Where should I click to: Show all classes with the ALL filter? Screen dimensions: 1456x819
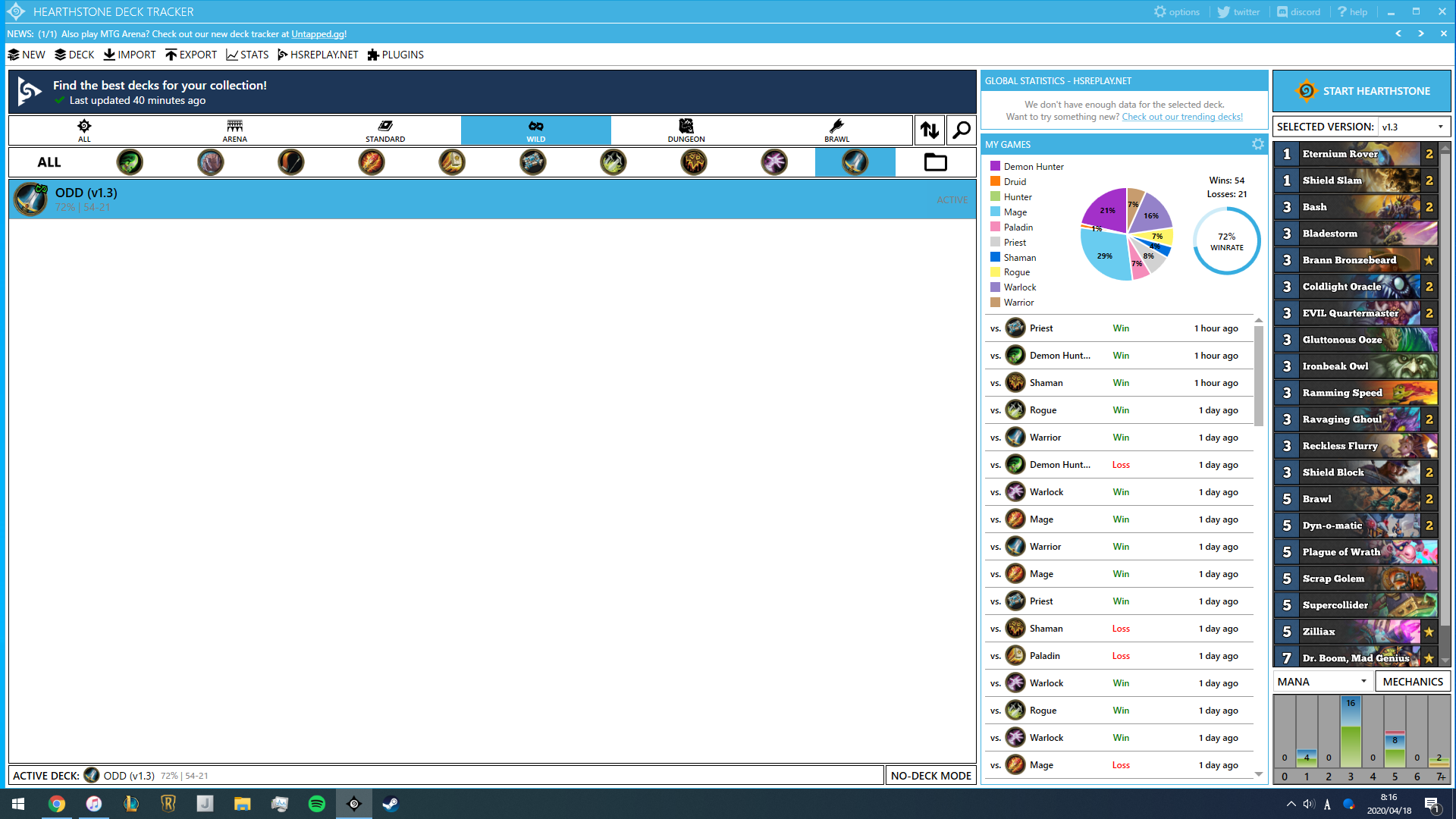tap(49, 162)
